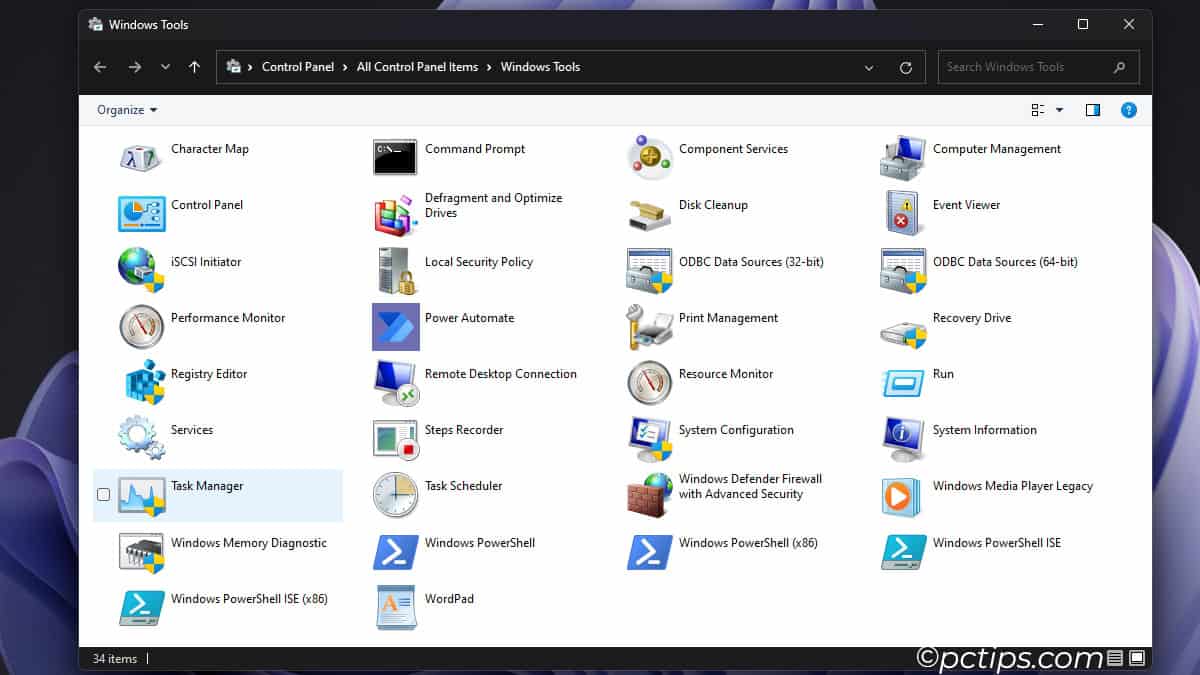Start Disk Cleanup
Screen dimensions: 1200x675
point(712,205)
